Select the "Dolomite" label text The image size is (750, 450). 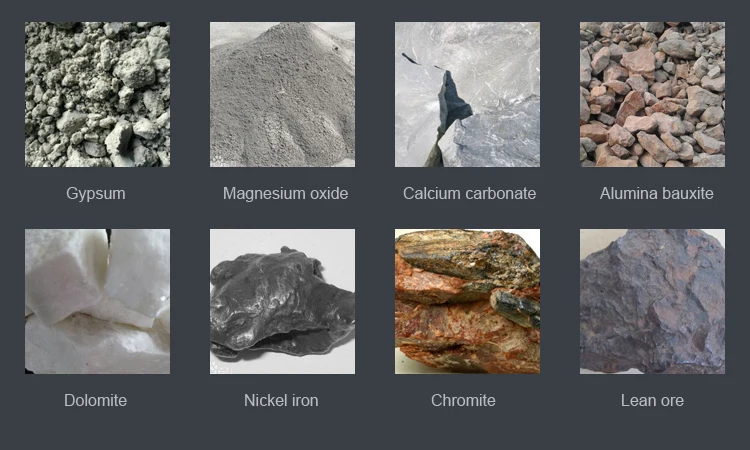click(x=96, y=400)
